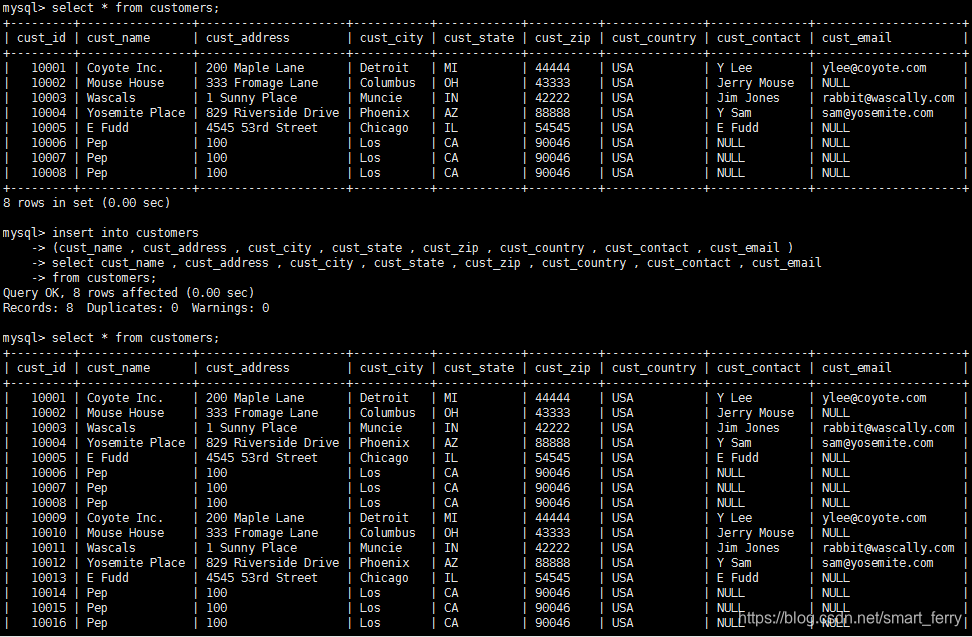Screen dimensions: 972x637
Task: Click 'Warnings: 0' in the result summary
Action: click(x=230, y=308)
